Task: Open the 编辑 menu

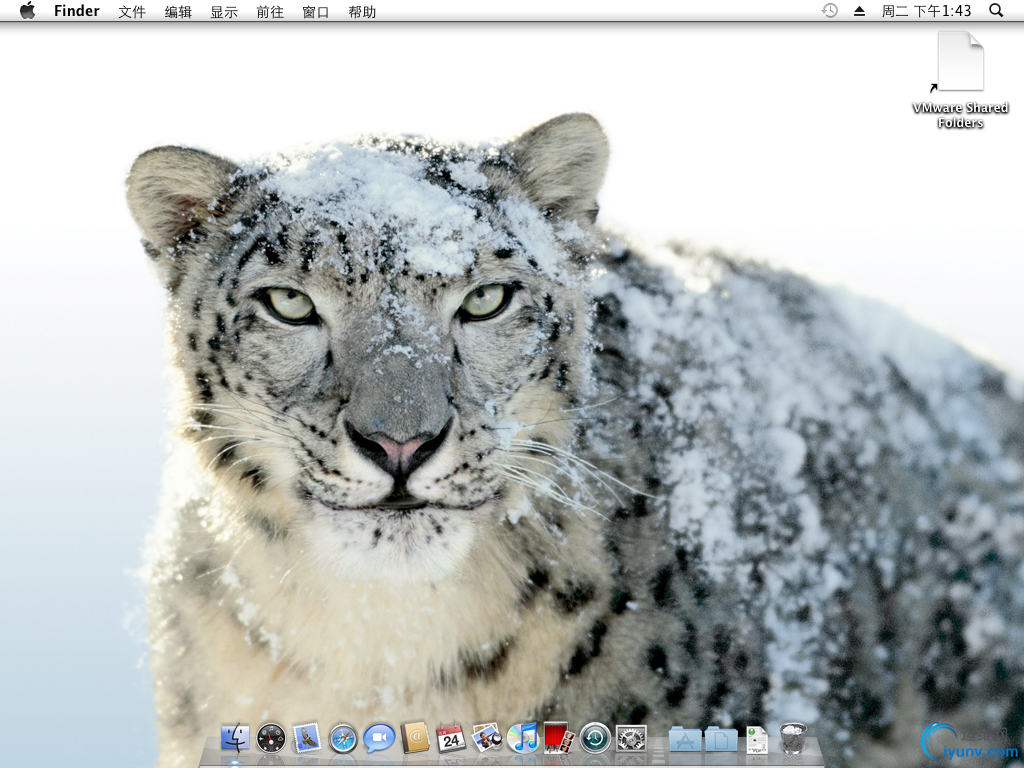Action: click(178, 12)
